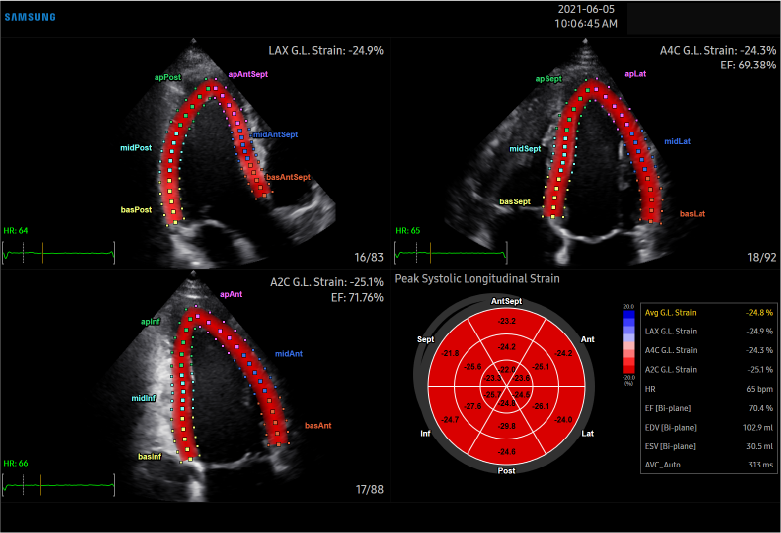Screen dimensions: 781x533
Task: Click bull's-eye segment value -24.7
Action: click(450, 420)
